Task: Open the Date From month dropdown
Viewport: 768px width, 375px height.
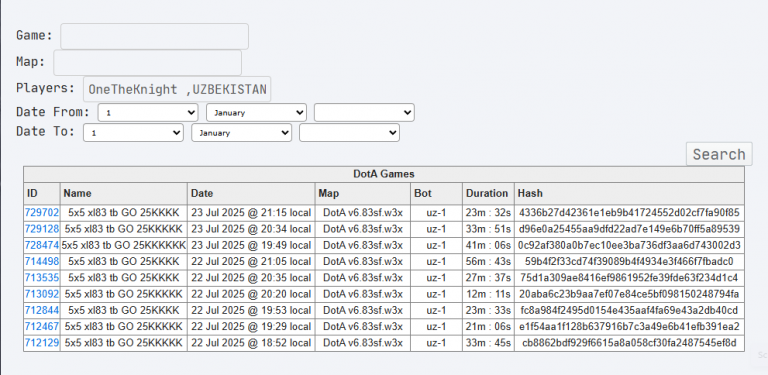Action: (256, 112)
